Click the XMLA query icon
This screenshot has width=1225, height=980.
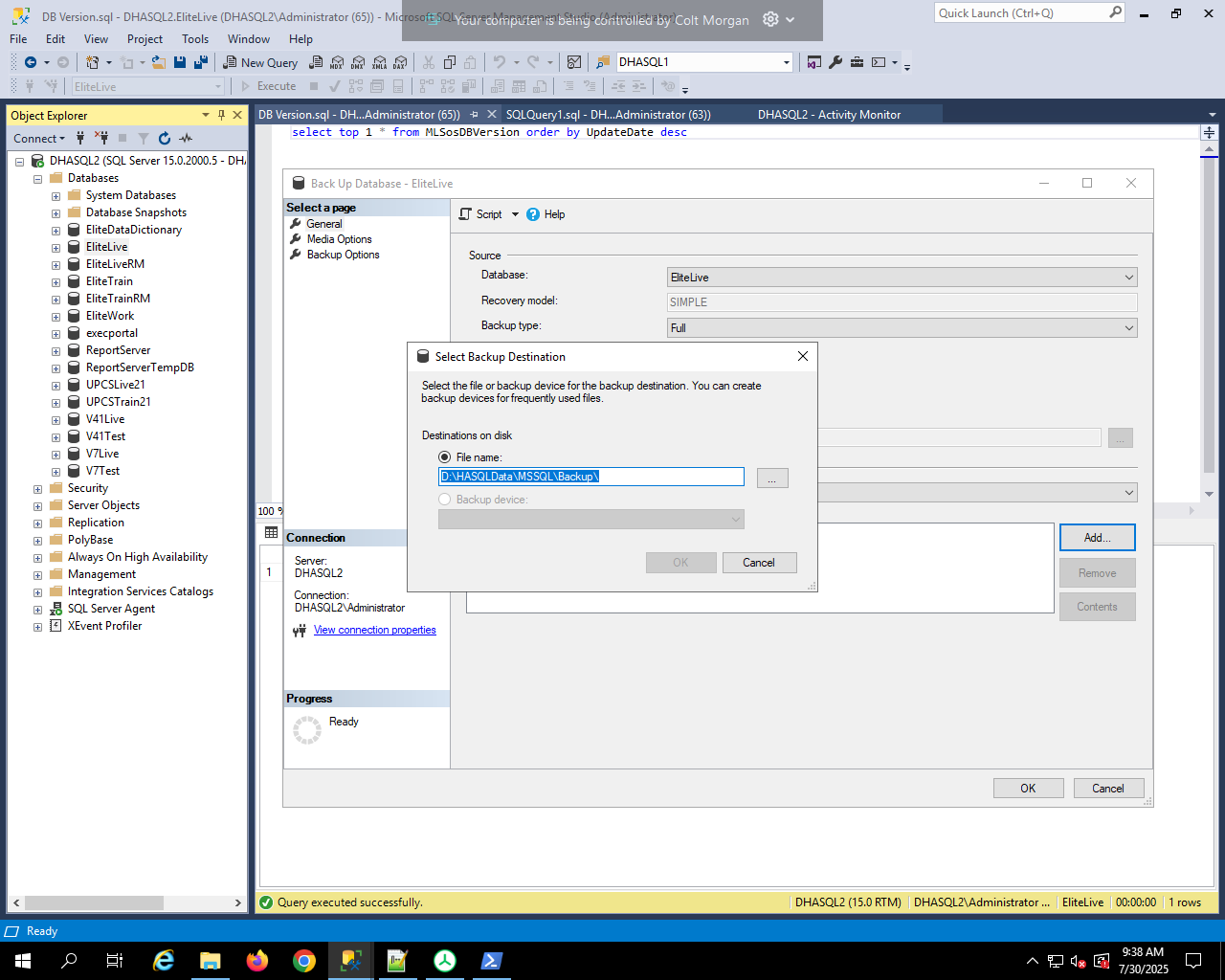379,62
